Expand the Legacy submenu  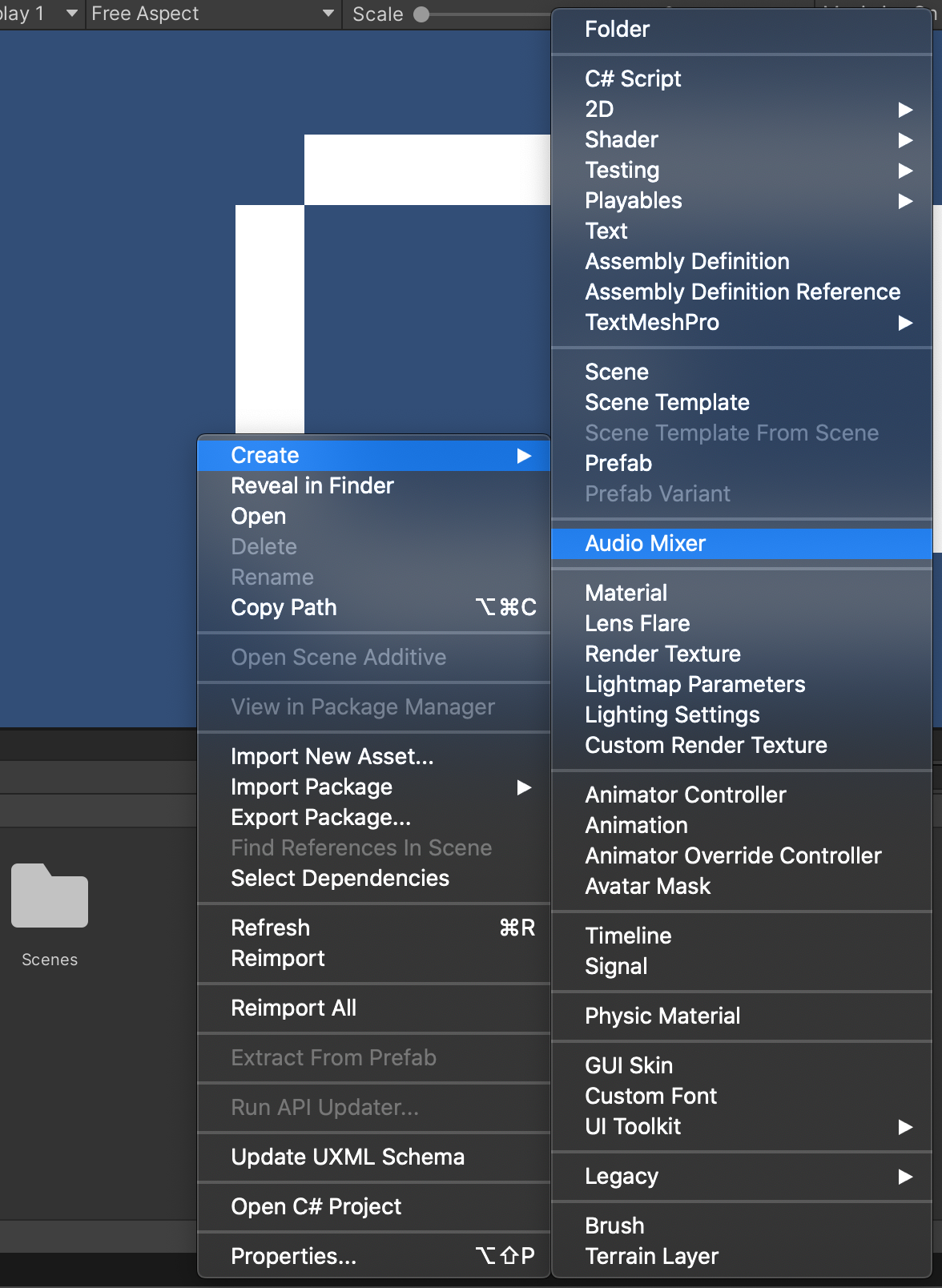pos(742,1176)
